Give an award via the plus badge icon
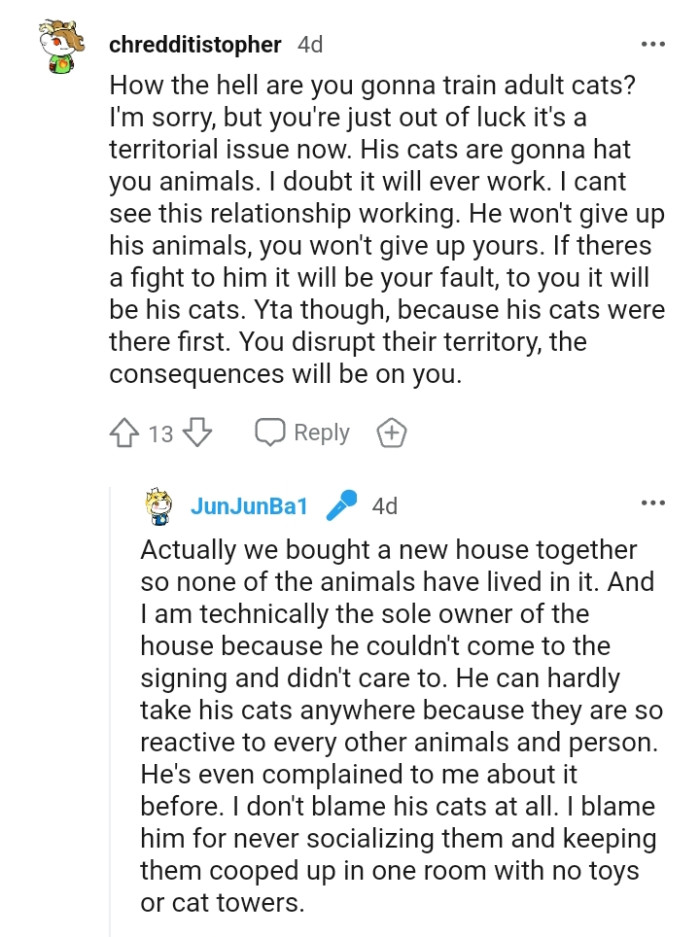The image size is (700, 937). coord(391,432)
